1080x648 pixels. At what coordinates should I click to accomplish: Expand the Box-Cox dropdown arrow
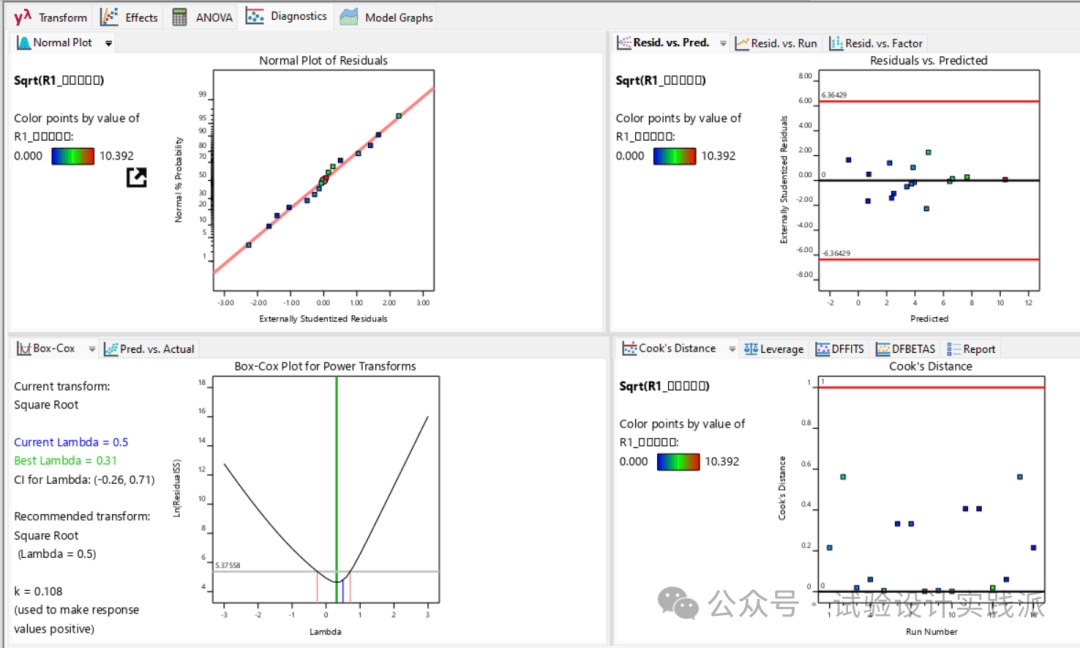pos(92,349)
